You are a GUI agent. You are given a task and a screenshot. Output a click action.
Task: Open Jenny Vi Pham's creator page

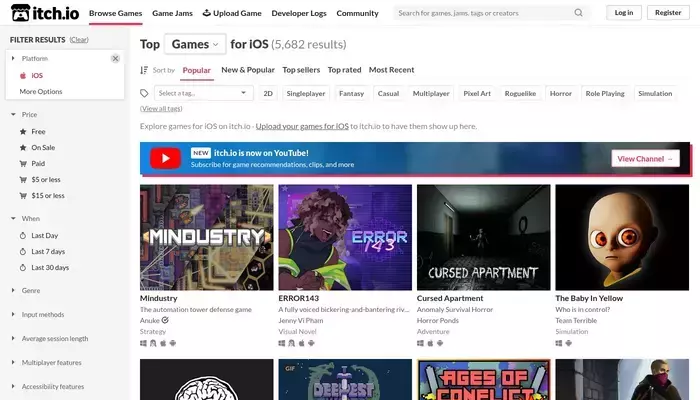pos(301,321)
